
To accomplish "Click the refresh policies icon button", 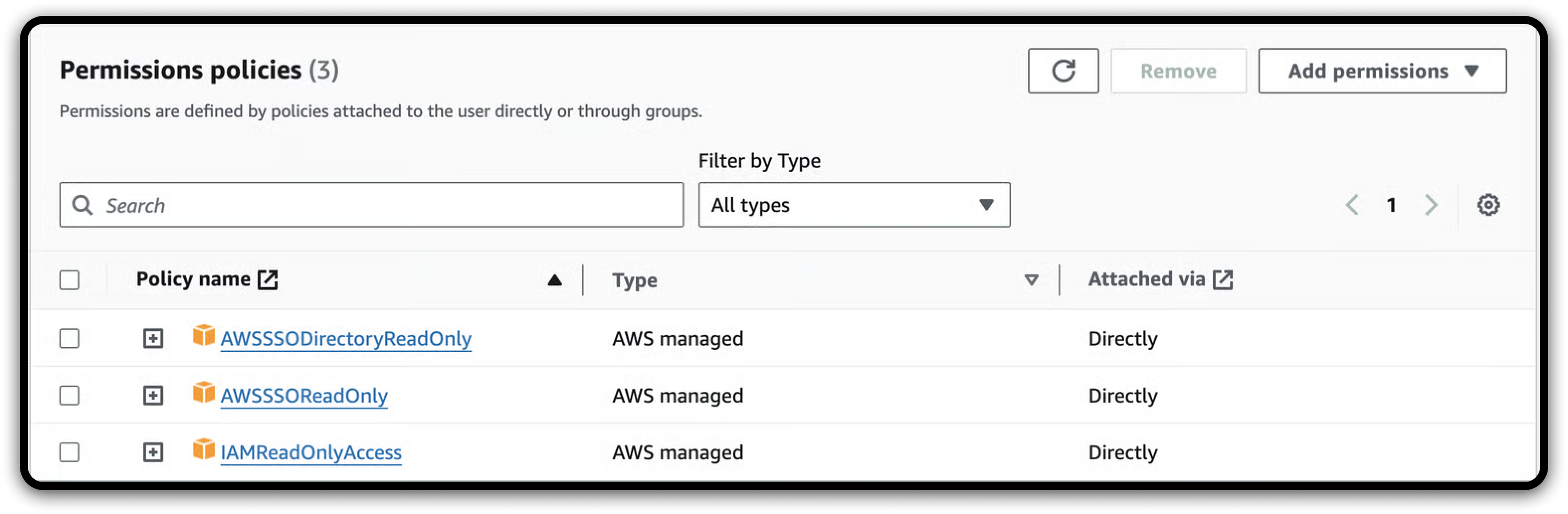I will (x=1063, y=71).
